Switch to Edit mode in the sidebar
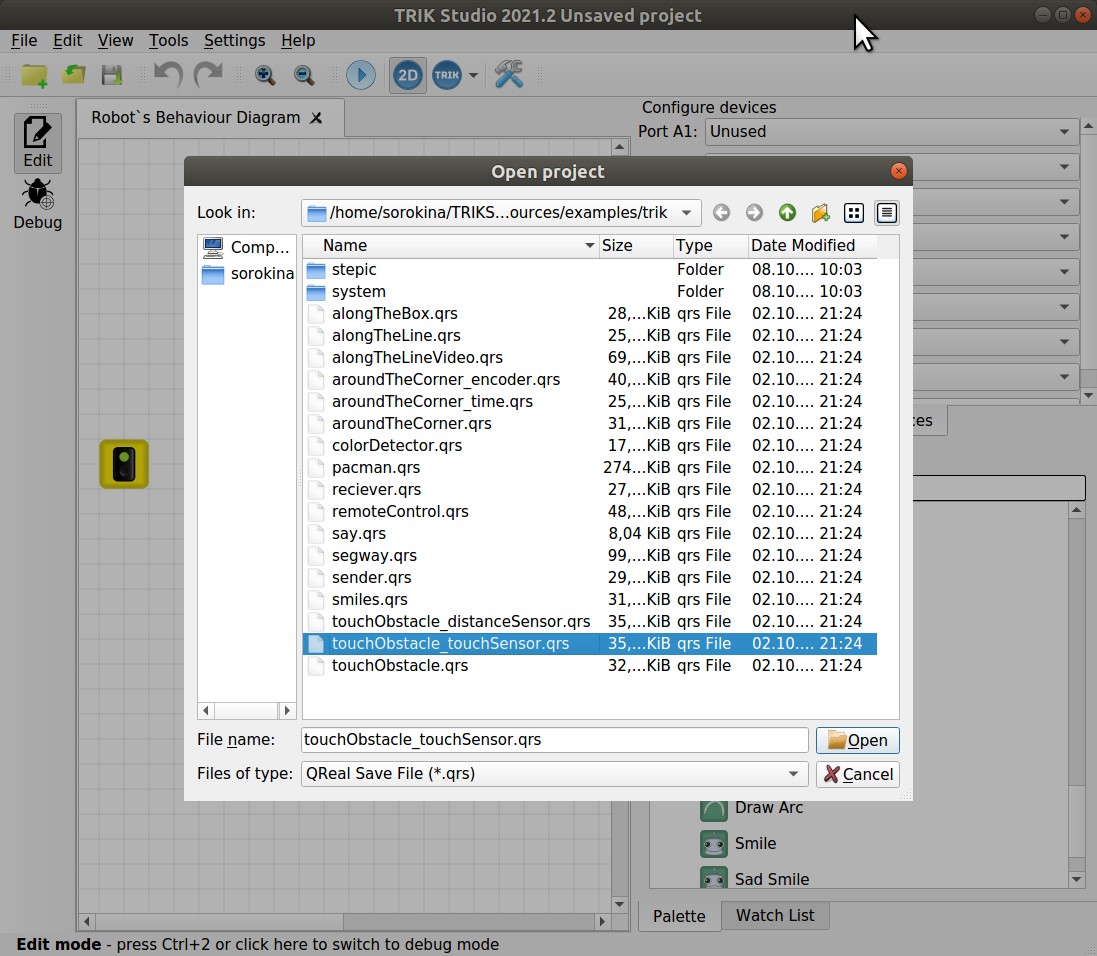 click(38, 143)
